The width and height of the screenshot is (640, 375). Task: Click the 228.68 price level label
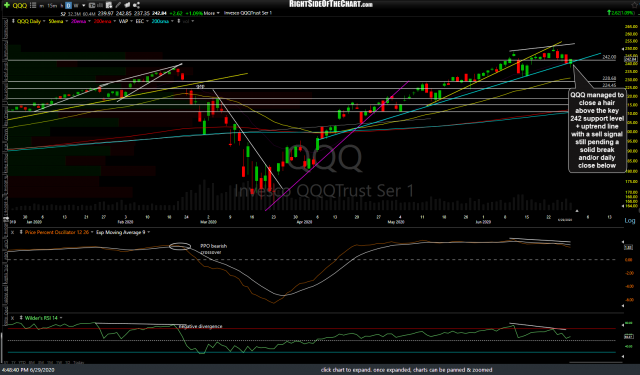[x=609, y=78]
